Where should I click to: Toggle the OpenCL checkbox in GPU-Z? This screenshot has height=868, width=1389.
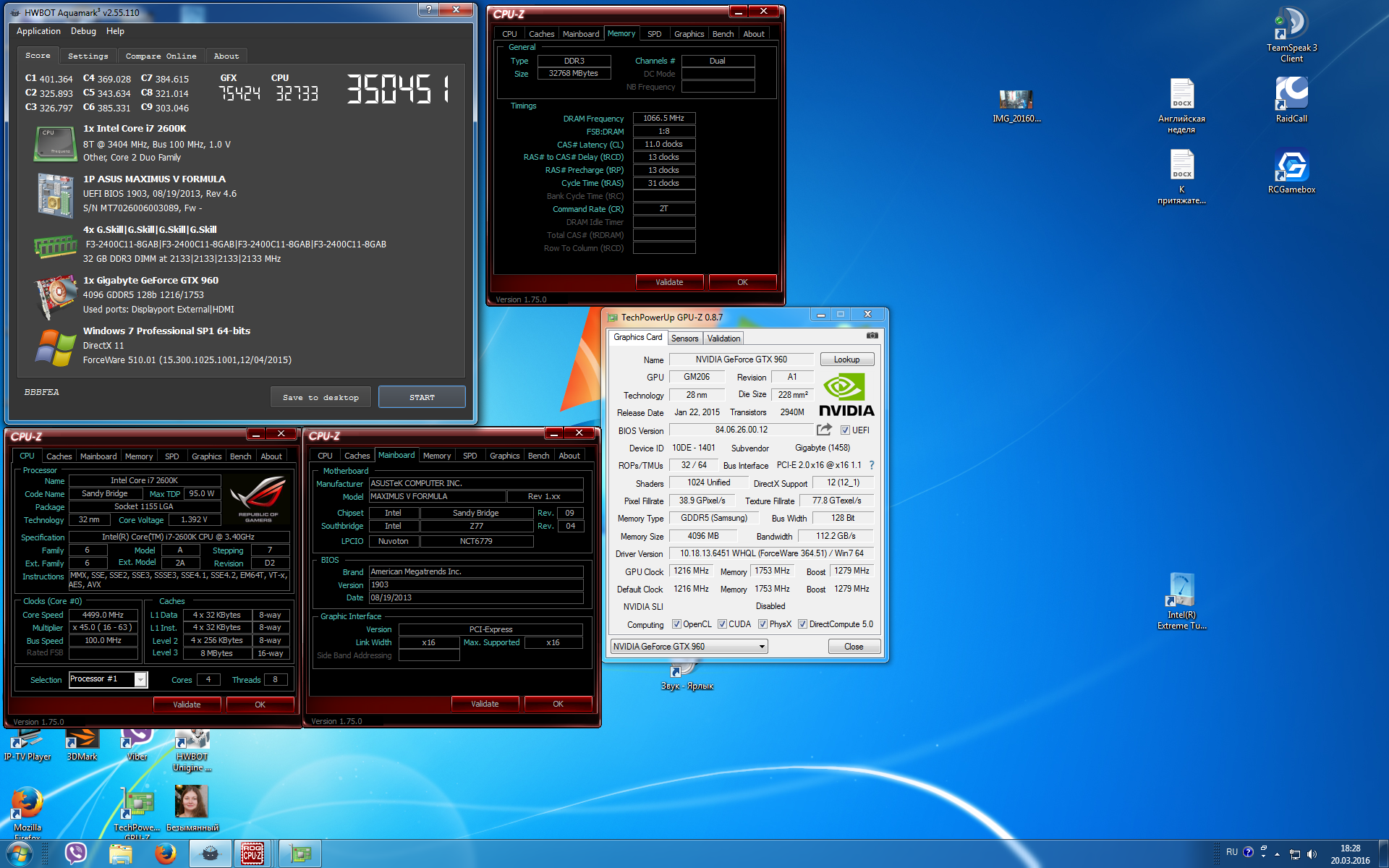[x=676, y=624]
